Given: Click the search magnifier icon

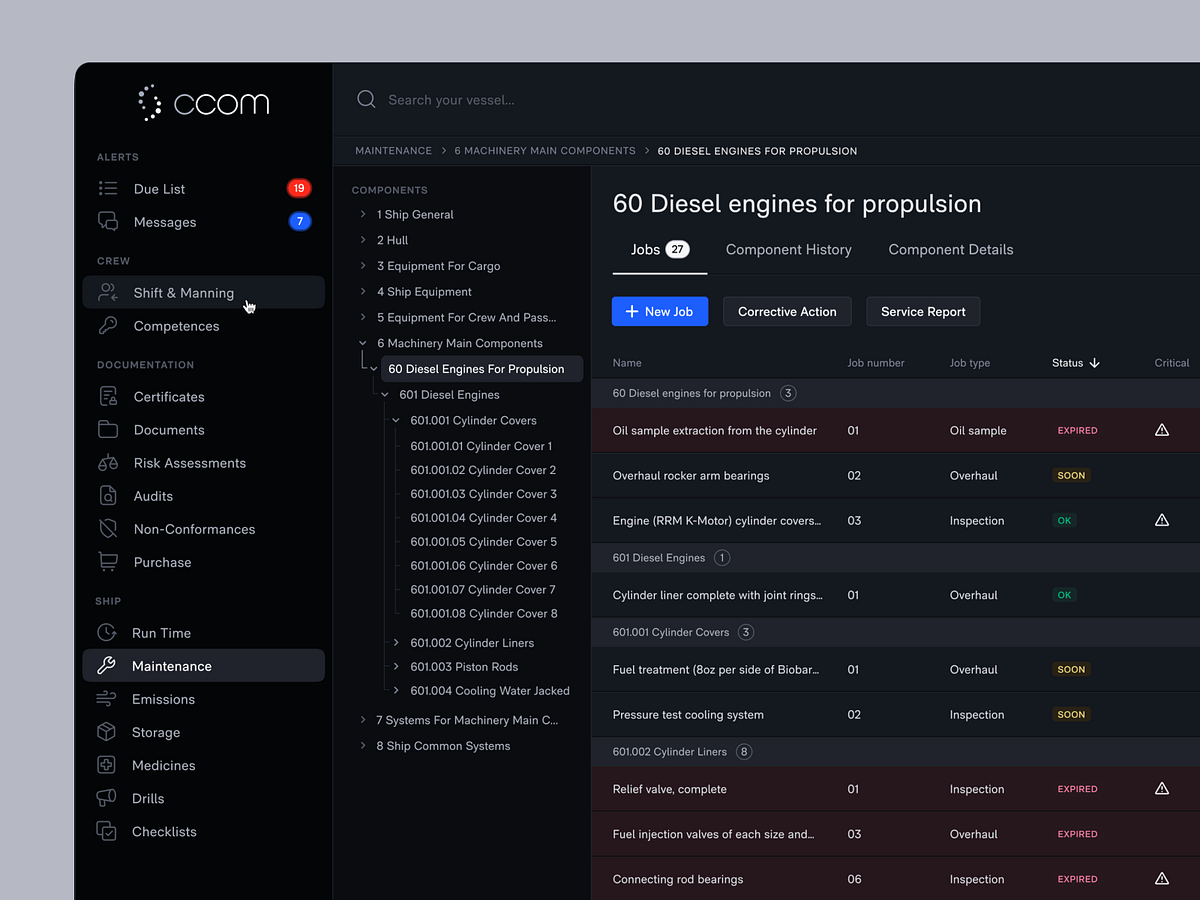Looking at the screenshot, I should point(366,100).
